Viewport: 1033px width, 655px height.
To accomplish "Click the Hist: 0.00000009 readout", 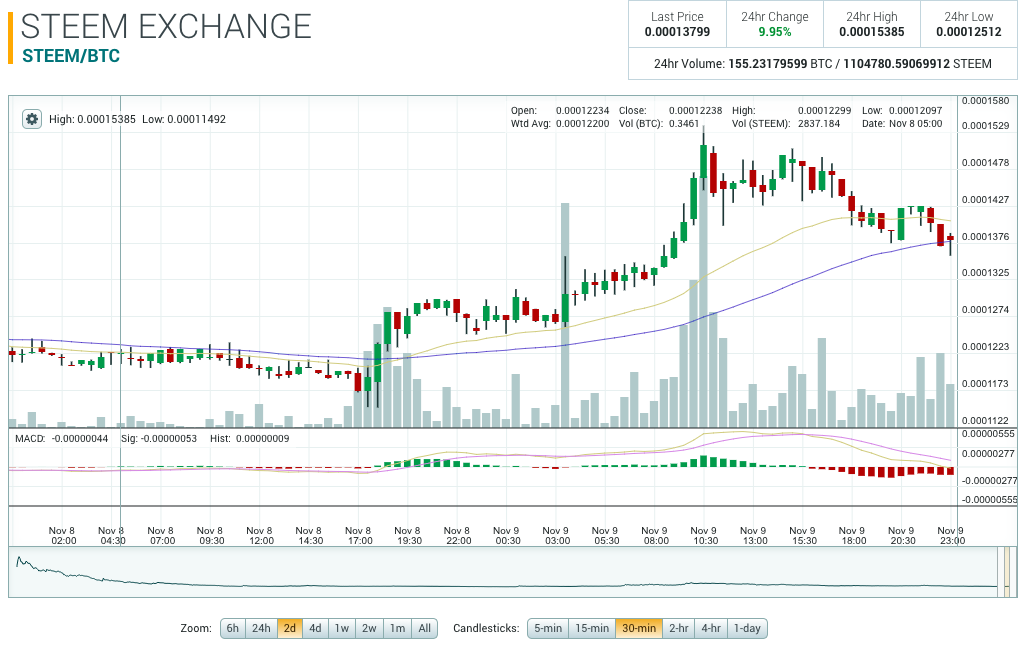I will 250,438.
